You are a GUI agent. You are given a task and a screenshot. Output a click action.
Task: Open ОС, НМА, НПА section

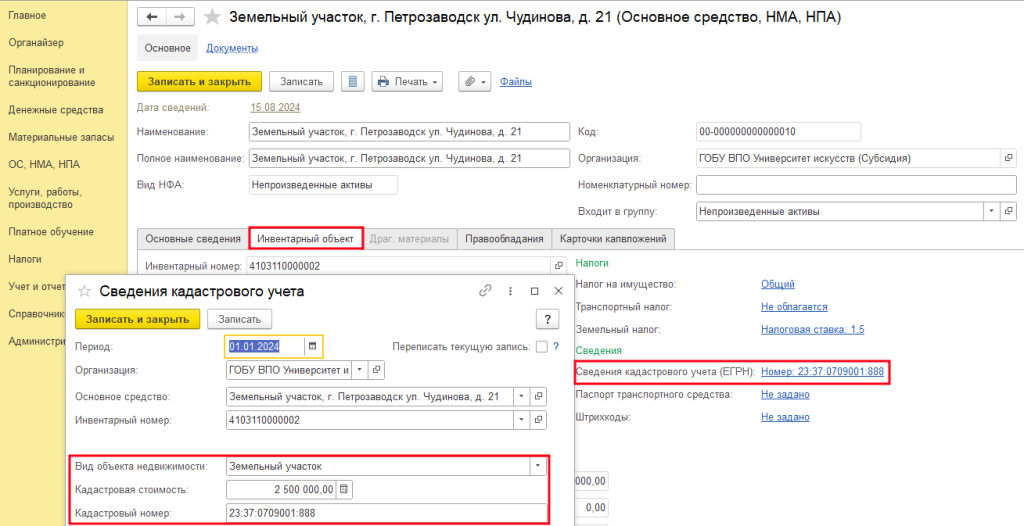44,164
